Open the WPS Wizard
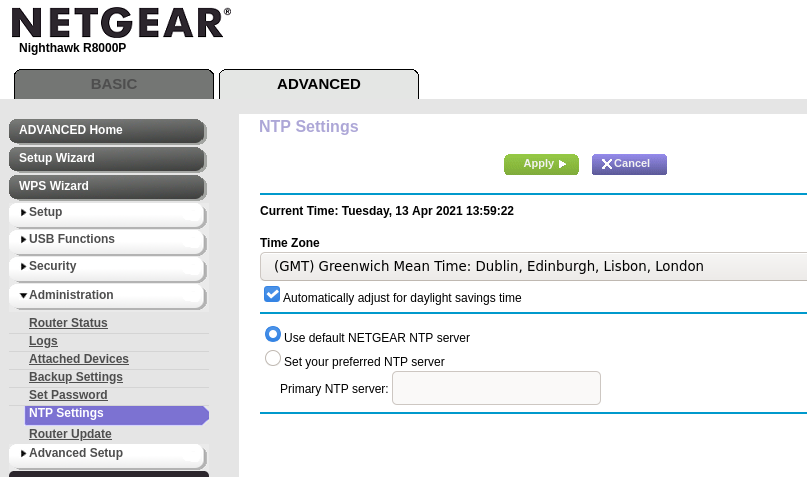This screenshot has height=477, width=807. point(107,186)
